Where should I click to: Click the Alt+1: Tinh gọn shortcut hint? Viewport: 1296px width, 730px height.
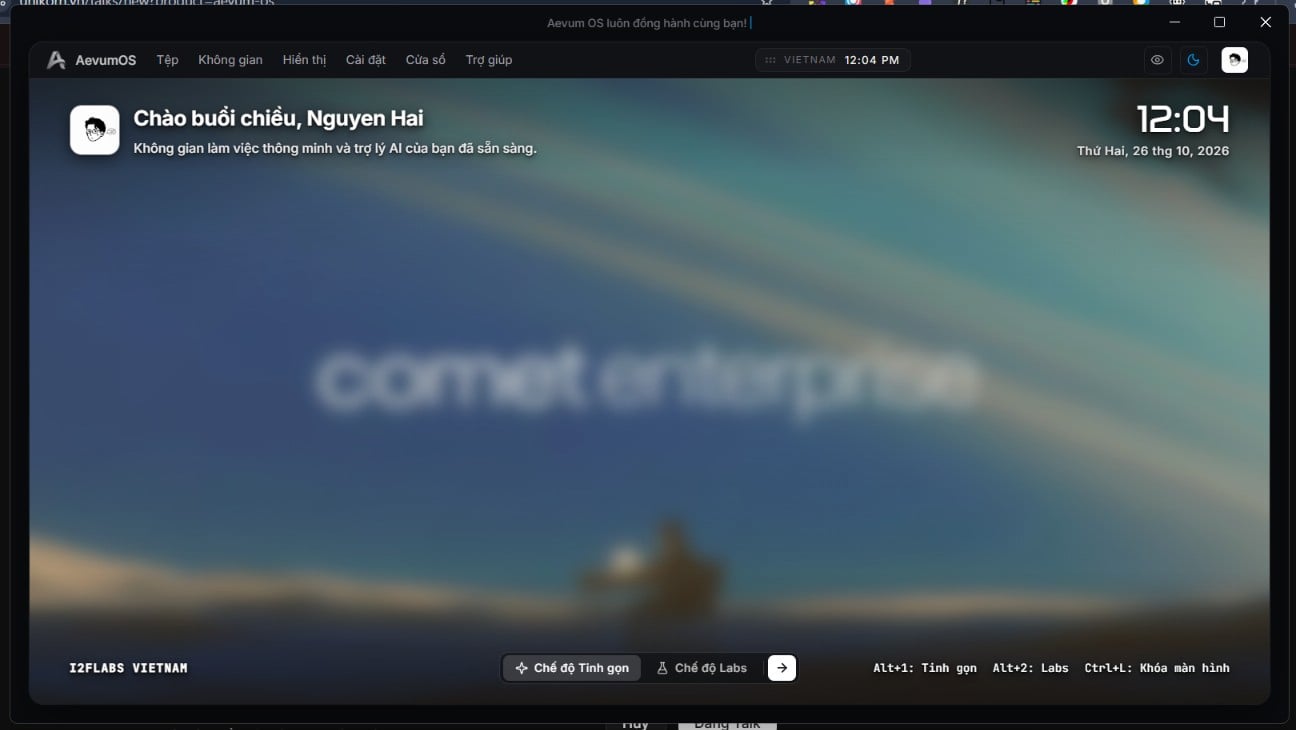tap(925, 668)
